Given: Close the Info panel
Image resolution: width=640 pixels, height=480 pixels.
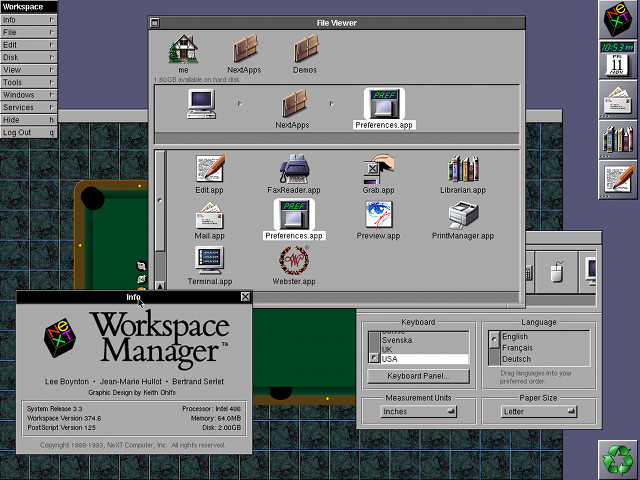Looking at the screenshot, I should coord(245,297).
